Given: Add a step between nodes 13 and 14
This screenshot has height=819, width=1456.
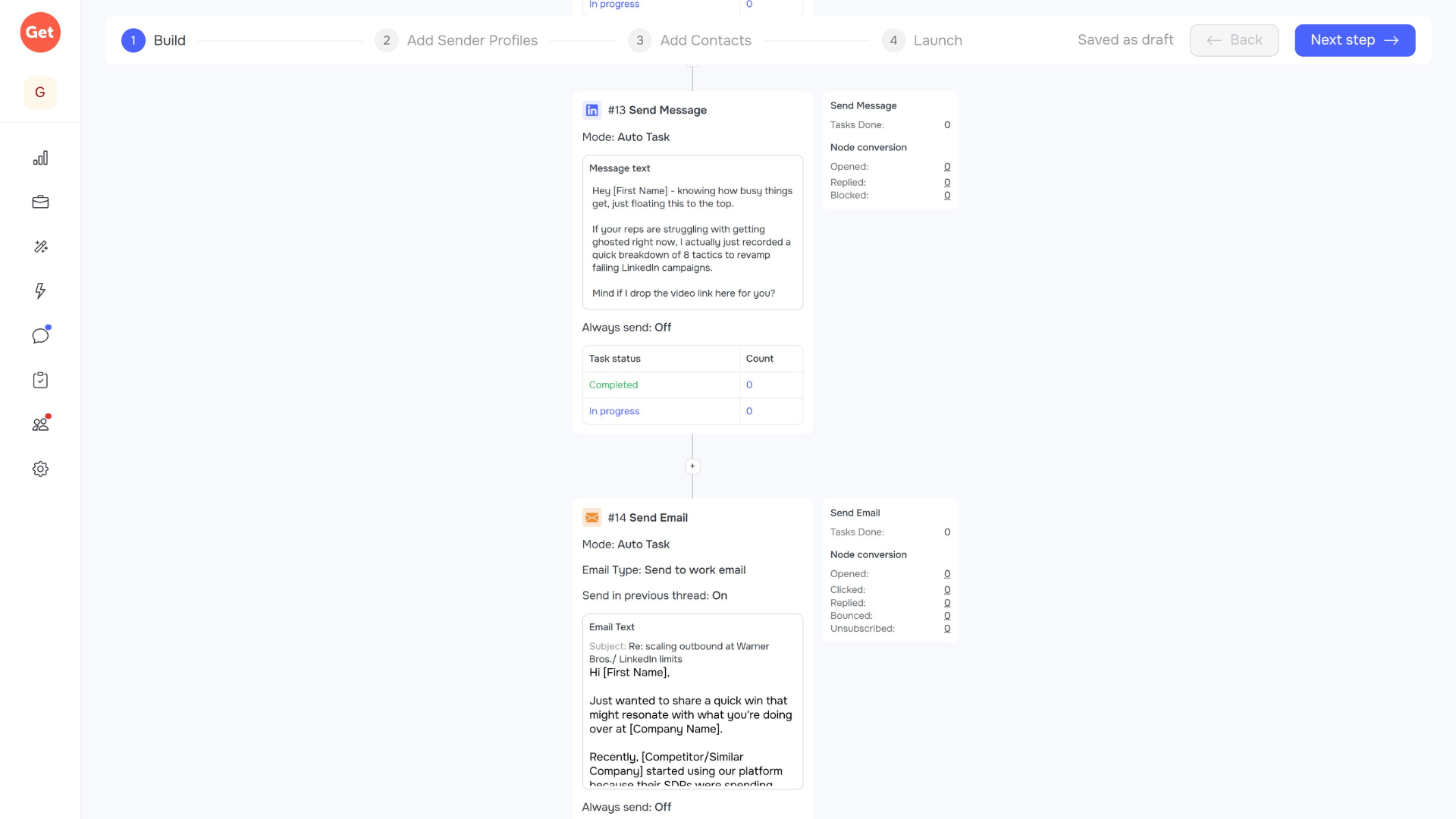Looking at the screenshot, I should (692, 466).
